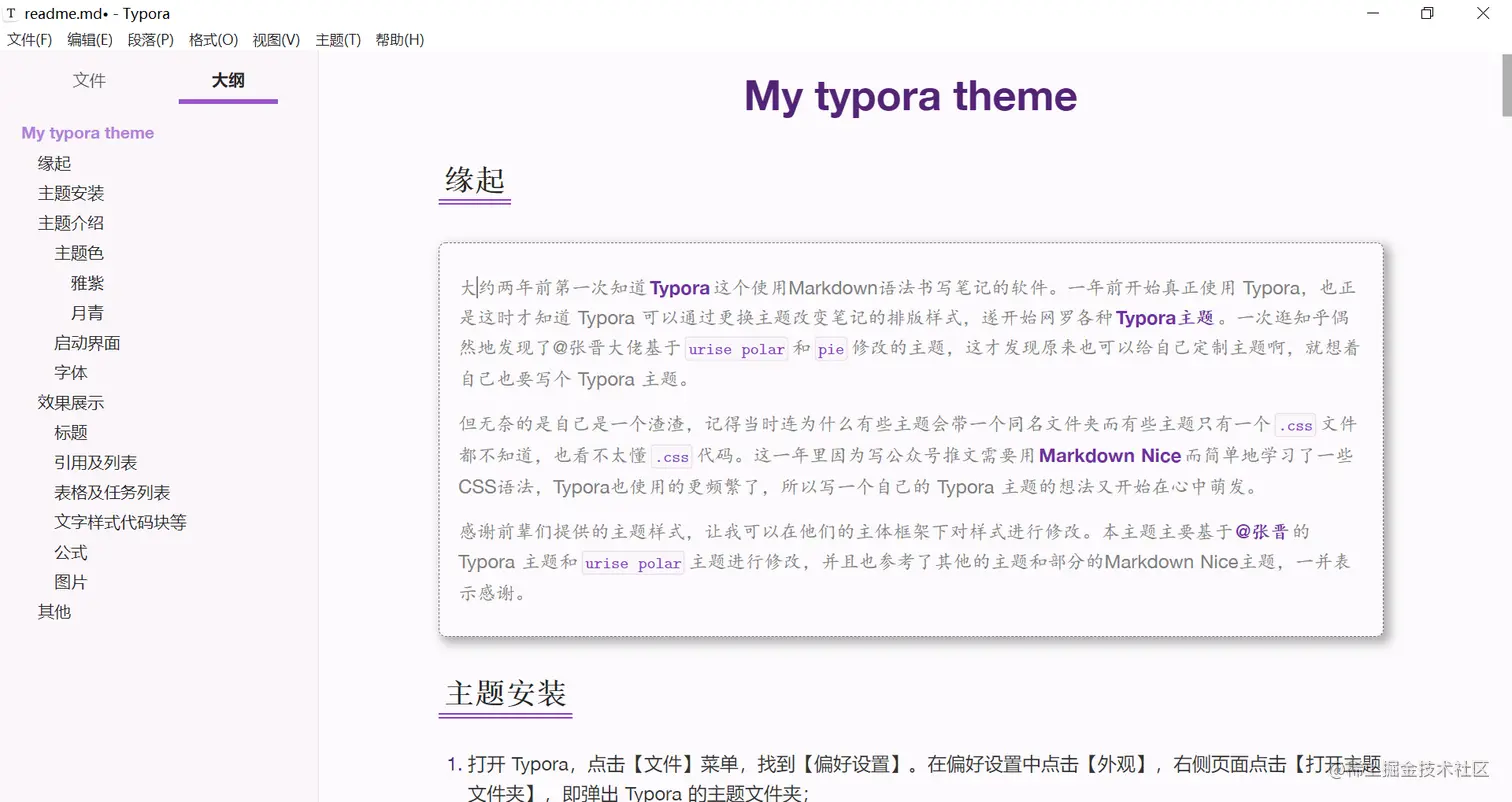Click the 主题安装 heading in the document

tap(506, 693)
